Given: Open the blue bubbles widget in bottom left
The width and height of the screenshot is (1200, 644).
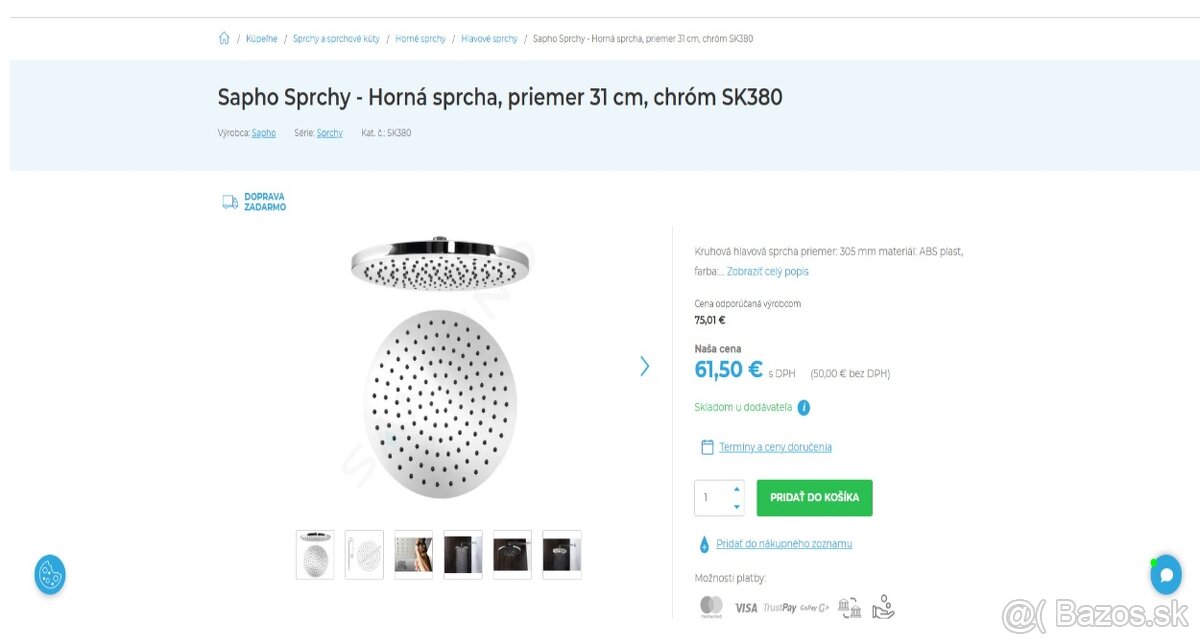Looking at the screenshot, I should (49, 575).
